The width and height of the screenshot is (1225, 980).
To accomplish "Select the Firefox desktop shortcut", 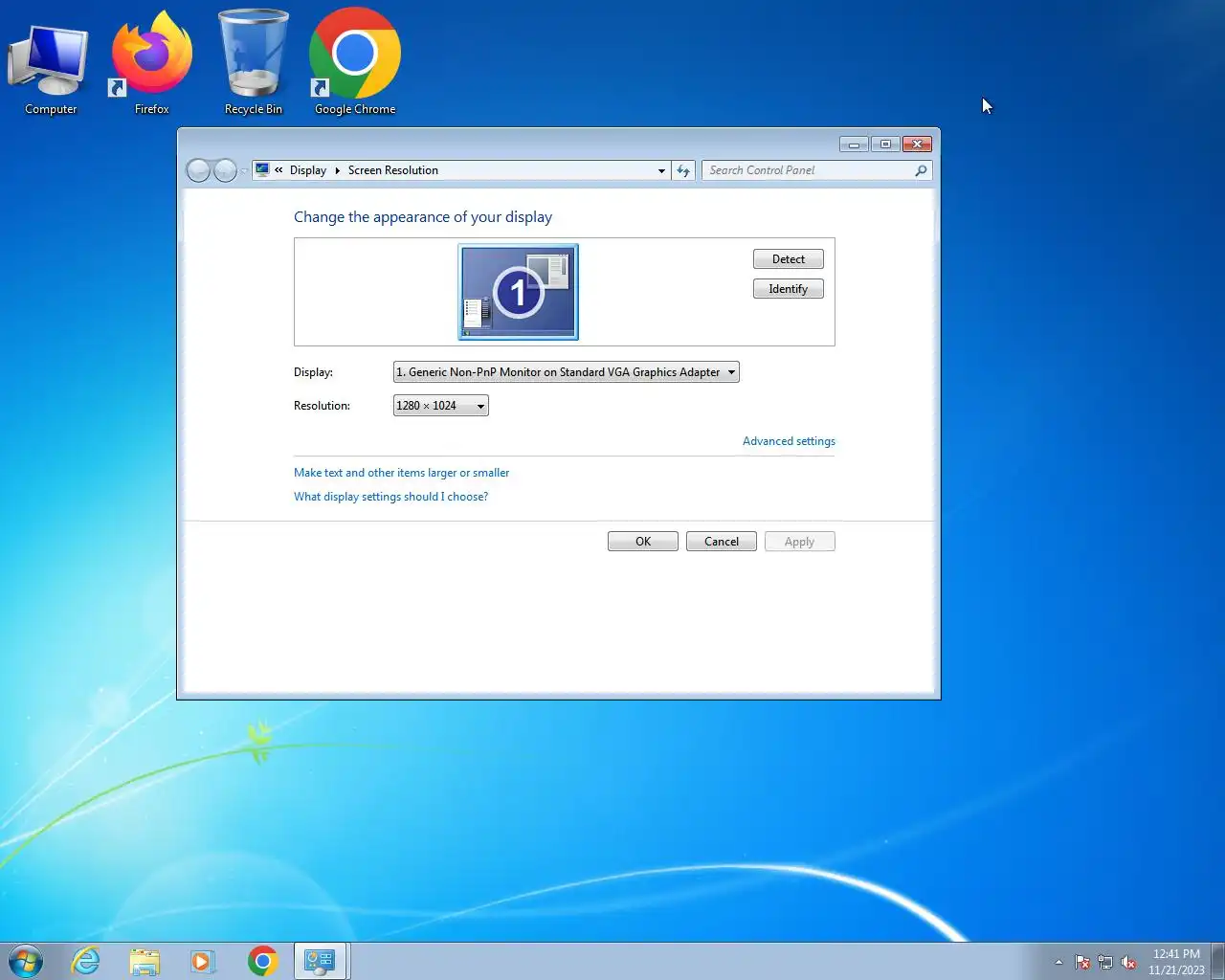I will coord(151,62).
